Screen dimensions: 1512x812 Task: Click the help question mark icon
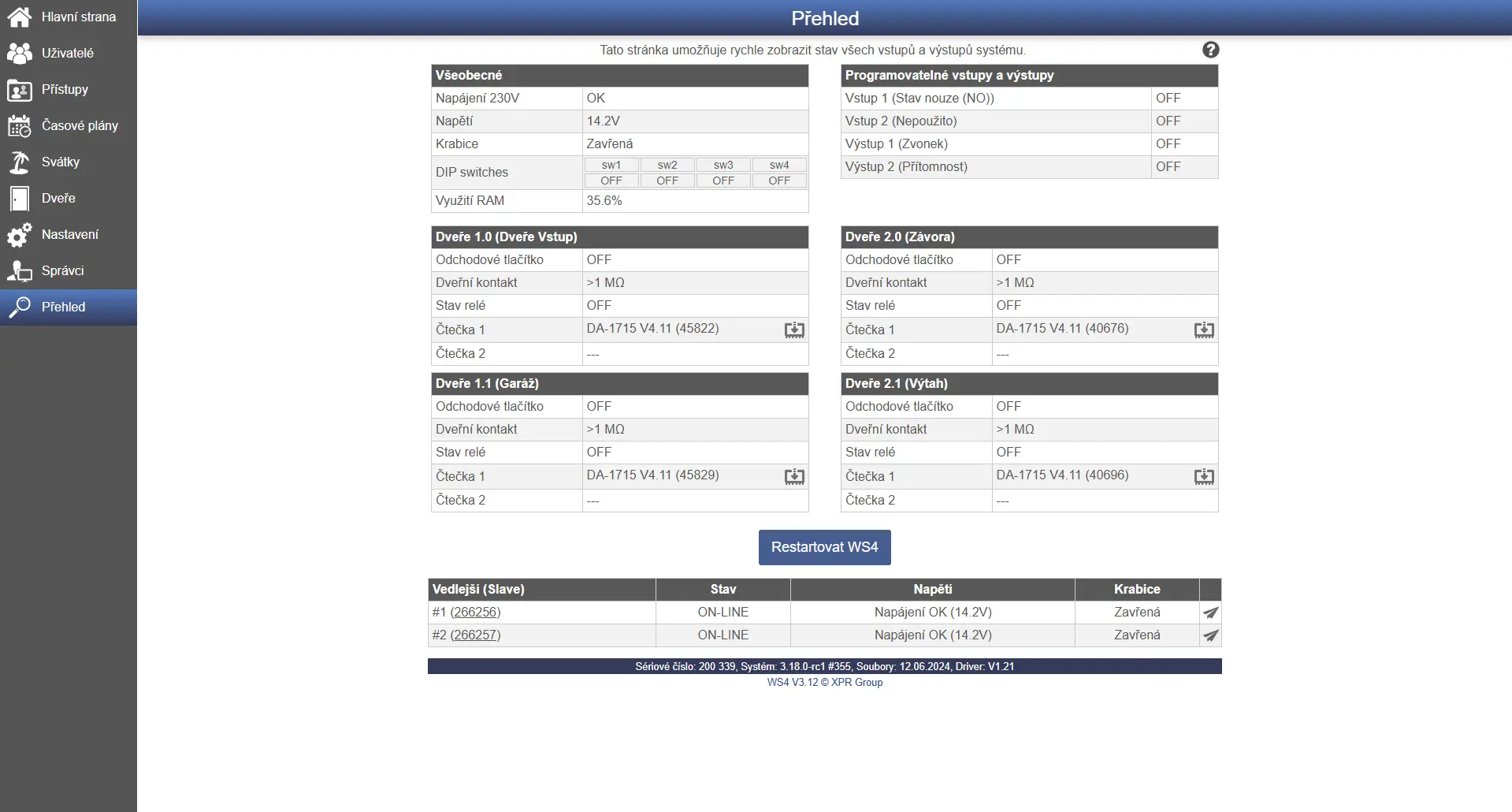[x=1210, y=50]
